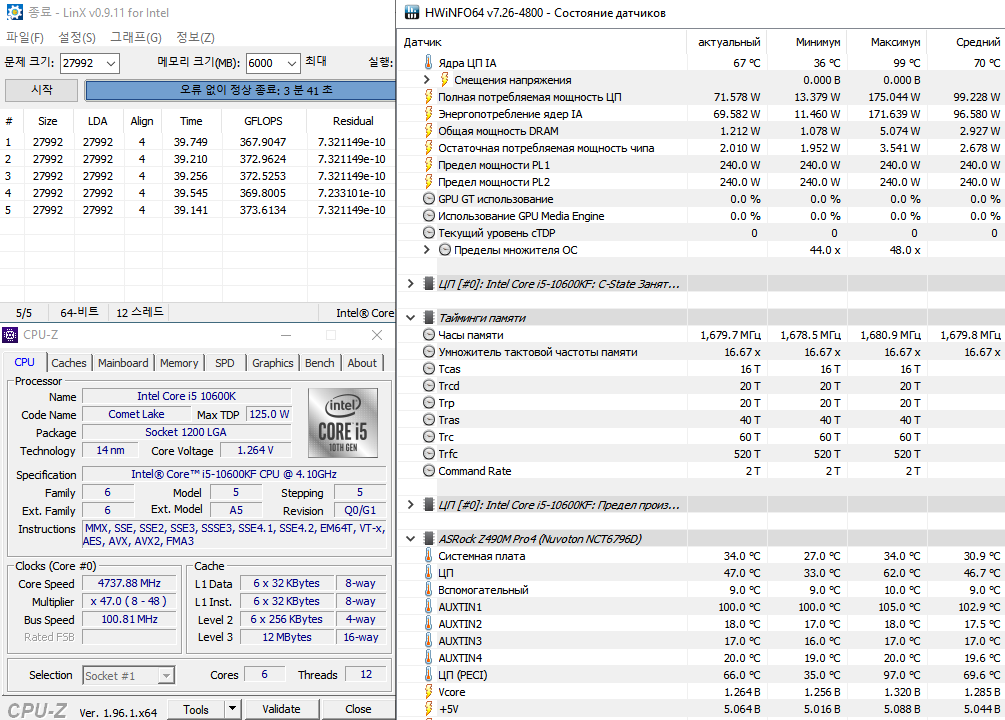This screenshot has width=1005, height=720.
Task: Click chip icon of ASRock Z490M Pro4 group
Action: click(429, 539)
